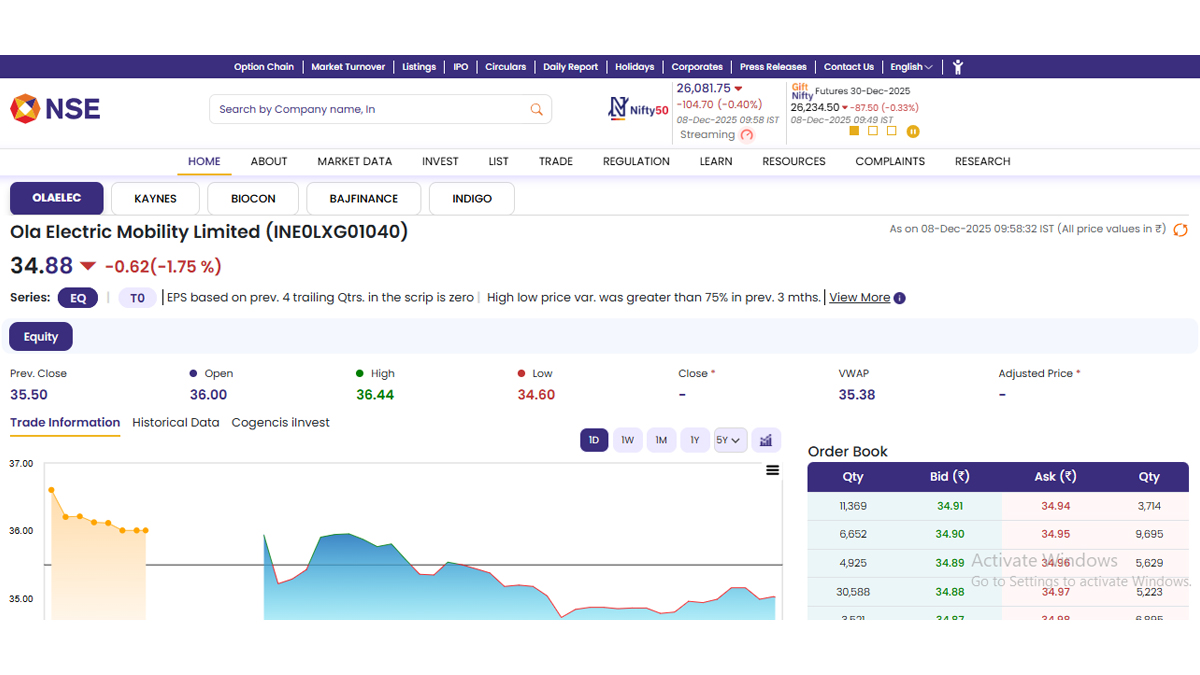Select the KAYNES stock tab

[155, 198]
